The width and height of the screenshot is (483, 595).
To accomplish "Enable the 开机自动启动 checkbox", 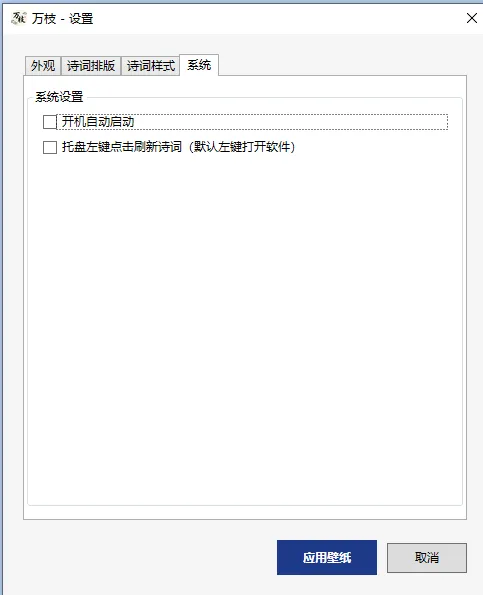I will pos(50,122).
